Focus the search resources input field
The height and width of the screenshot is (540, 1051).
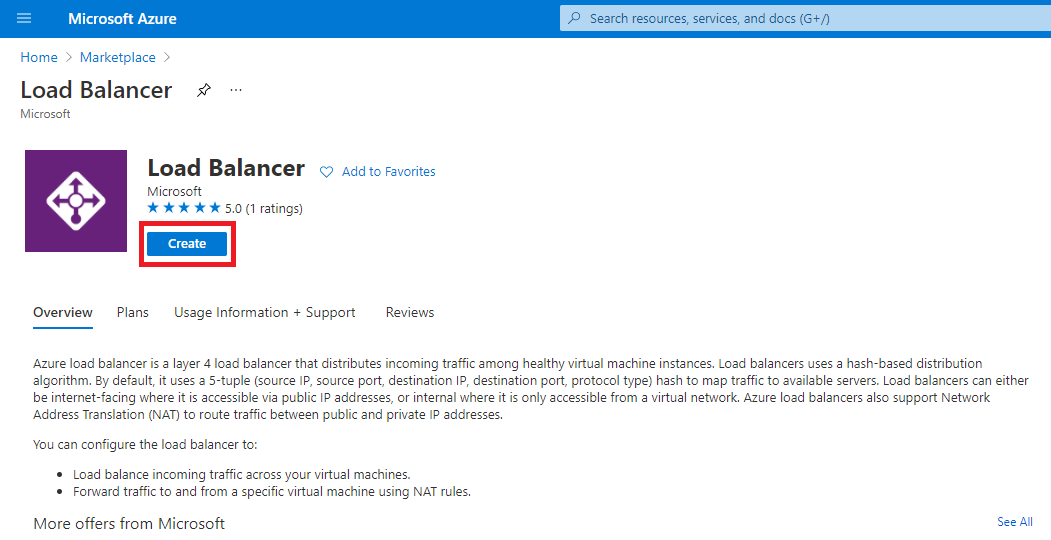tap(800, 19)
